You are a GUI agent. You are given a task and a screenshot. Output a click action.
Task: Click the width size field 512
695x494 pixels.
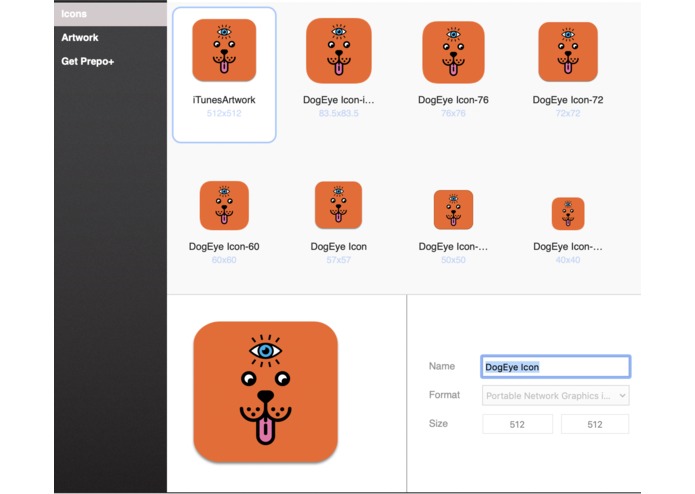(x=517, y=424)
